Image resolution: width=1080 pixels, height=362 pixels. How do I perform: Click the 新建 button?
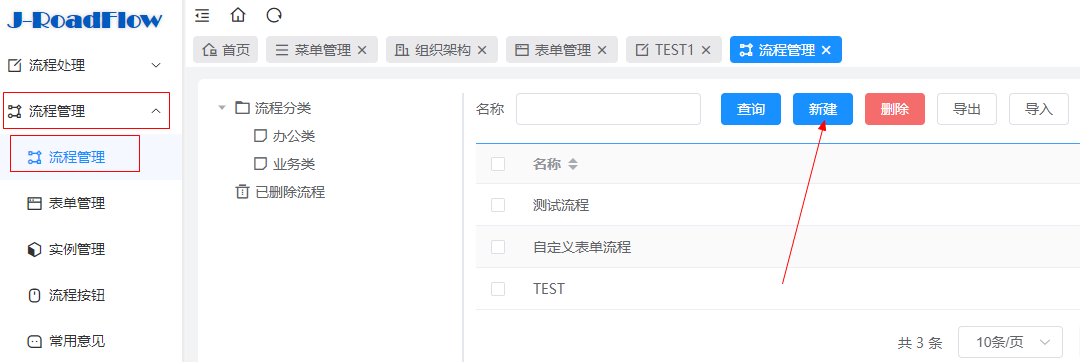(x=822, y=109)
